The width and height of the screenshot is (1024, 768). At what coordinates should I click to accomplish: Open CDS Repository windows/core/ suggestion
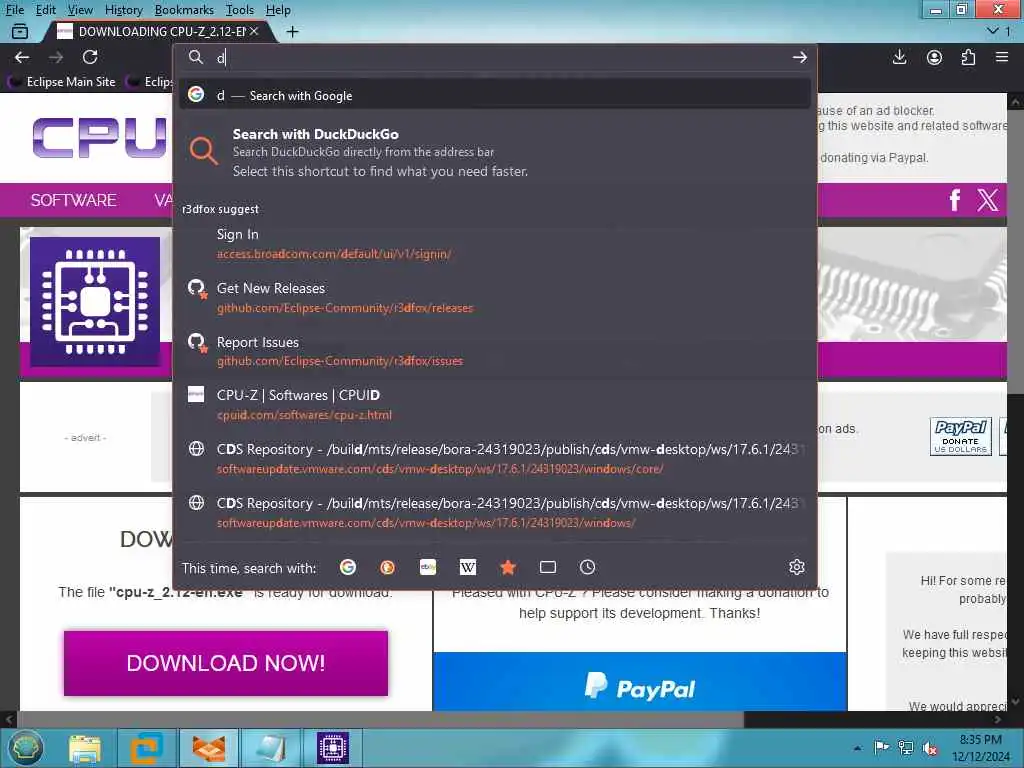pyautogui.click(x=495, y=458)
